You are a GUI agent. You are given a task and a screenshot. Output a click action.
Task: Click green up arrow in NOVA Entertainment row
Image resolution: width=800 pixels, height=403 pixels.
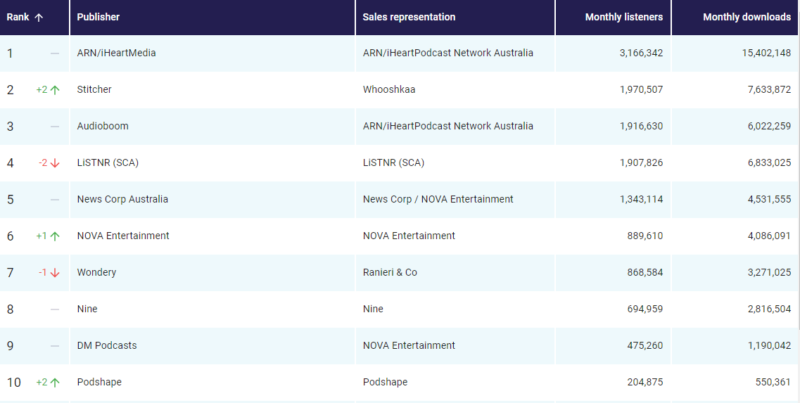55,236
